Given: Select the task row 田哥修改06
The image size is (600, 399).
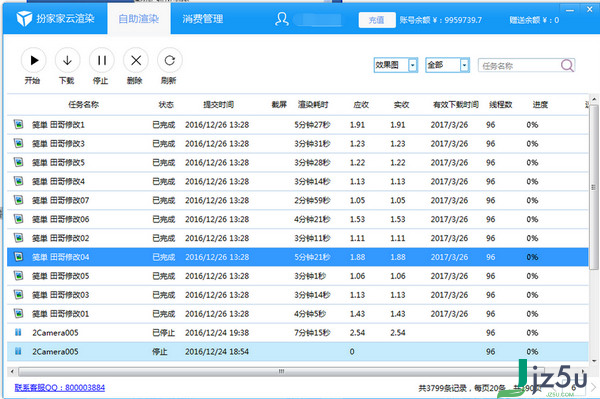Looking at the screenshot, I should coord(297,219).
